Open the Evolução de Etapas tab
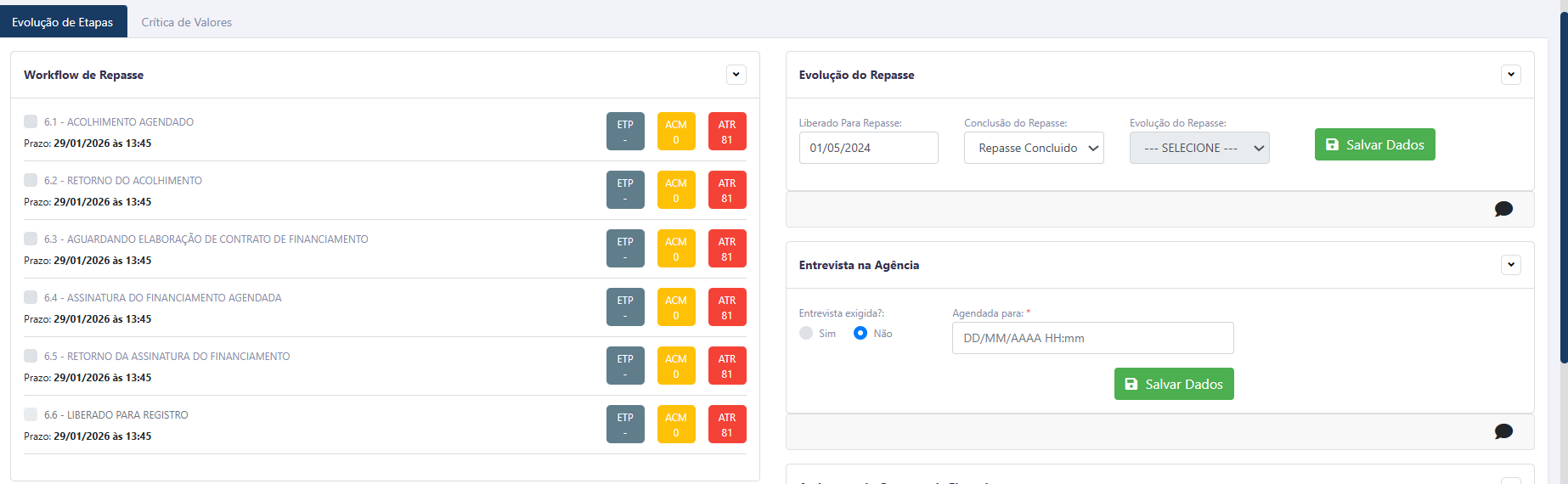This screenshot has height=484, width=1568. (63, 22)
